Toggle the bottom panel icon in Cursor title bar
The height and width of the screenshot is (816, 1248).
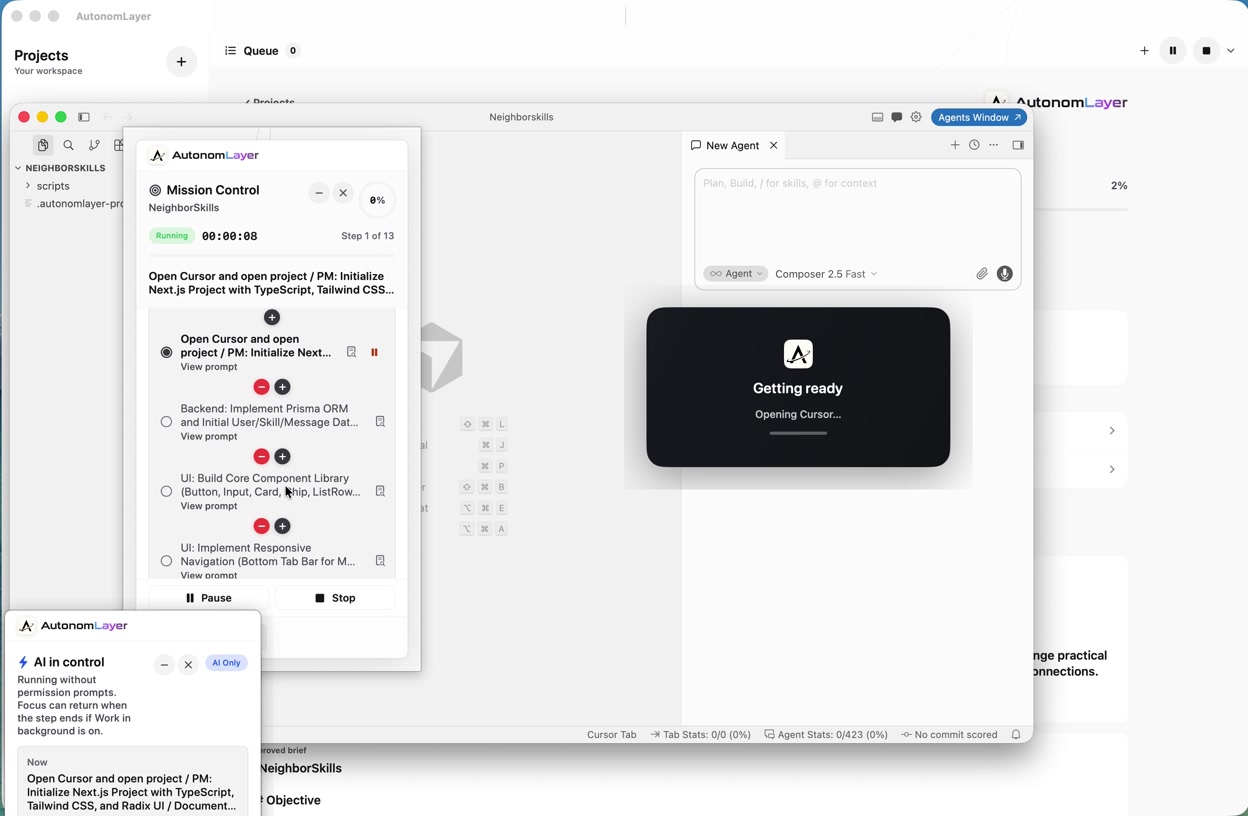point(877,117)
